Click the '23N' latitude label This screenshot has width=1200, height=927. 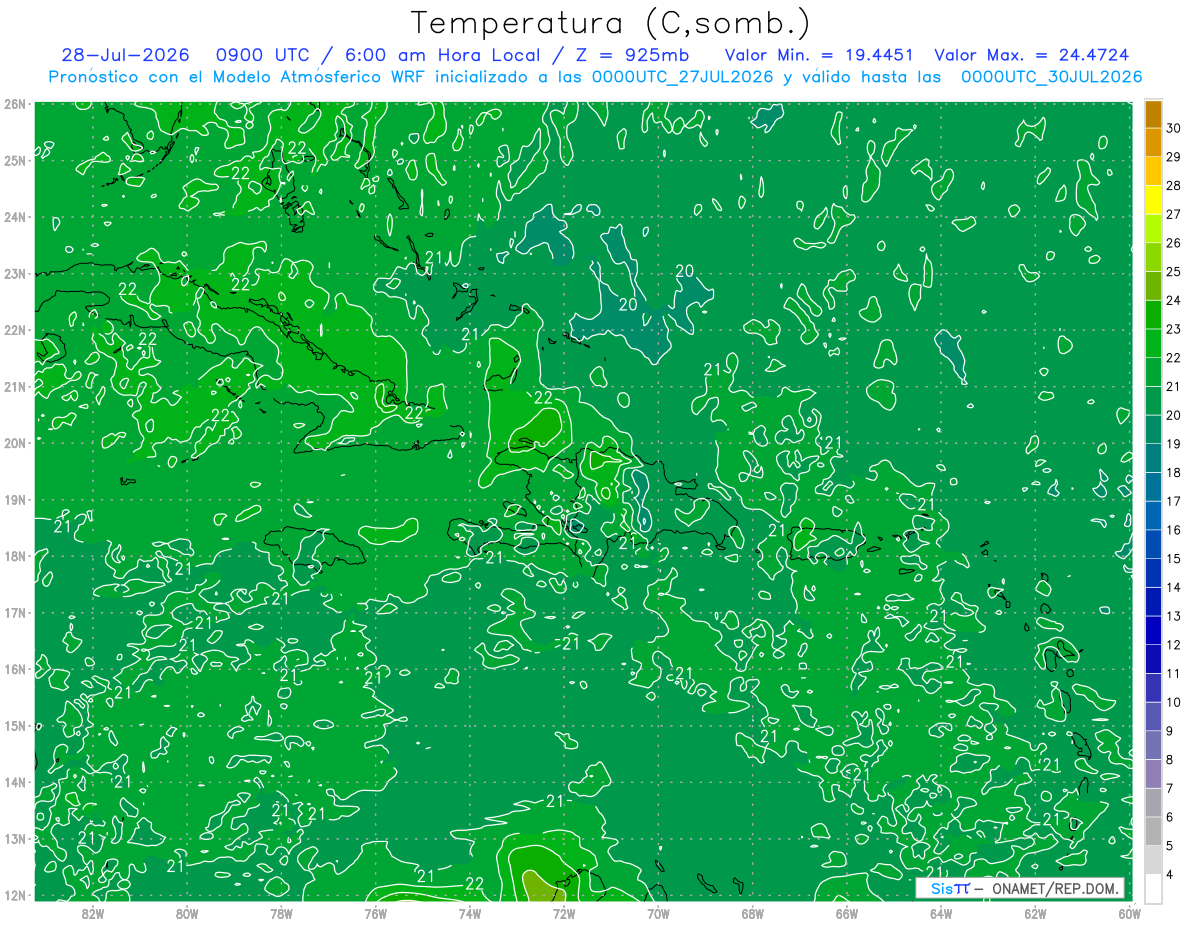(x=15, y=273)
